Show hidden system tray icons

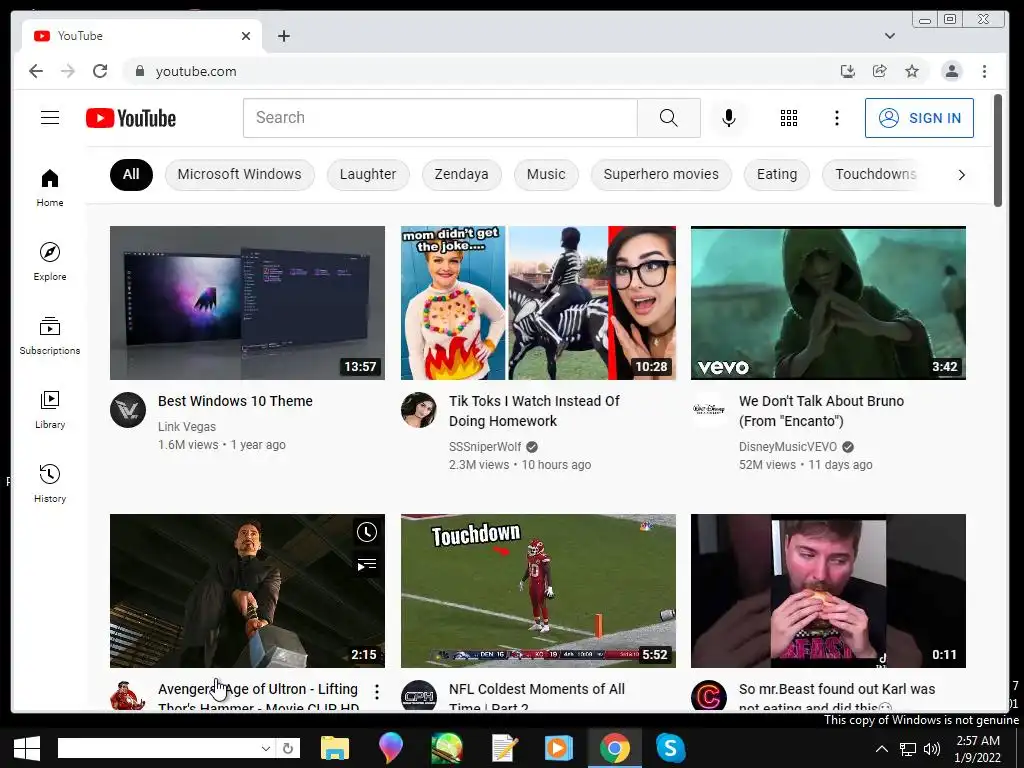[x=882, y=749]
